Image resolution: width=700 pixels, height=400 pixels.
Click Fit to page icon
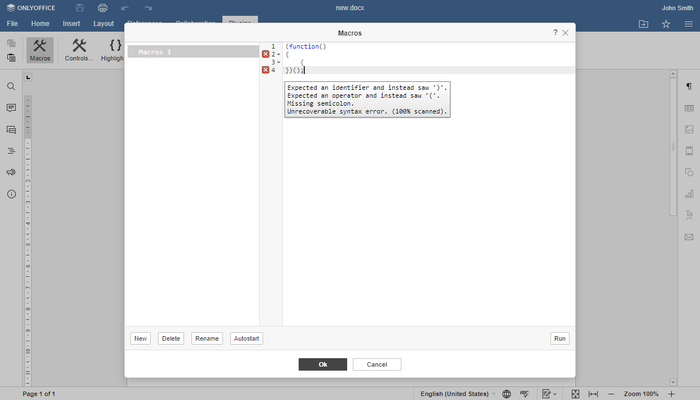(575, 394)
